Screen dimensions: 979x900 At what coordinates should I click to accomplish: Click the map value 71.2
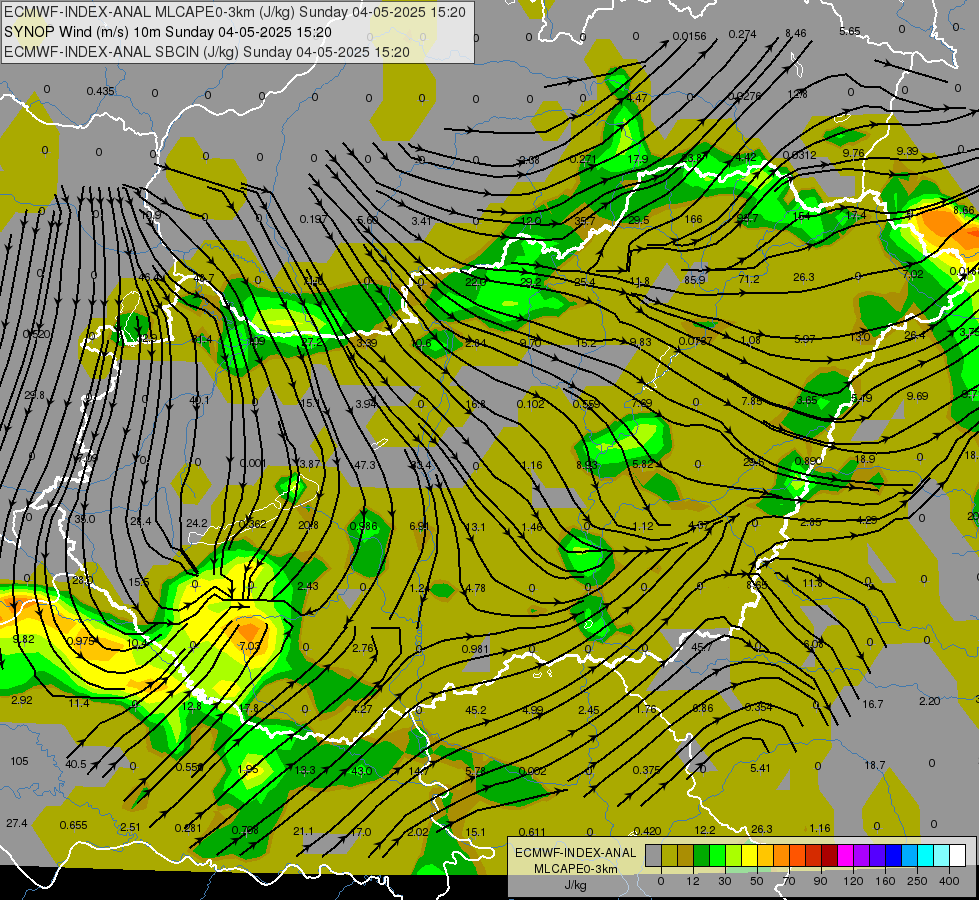tap(749, 279)
